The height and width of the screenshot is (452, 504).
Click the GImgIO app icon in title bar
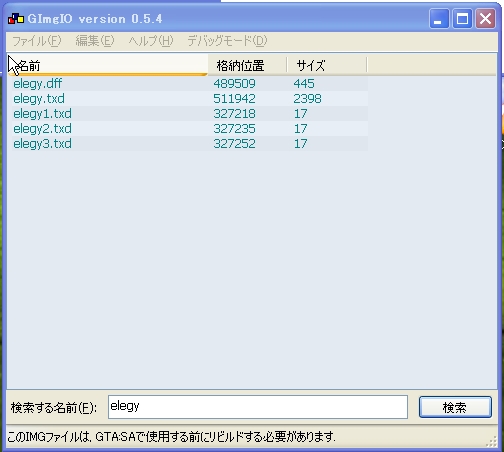tap(16, 19)
